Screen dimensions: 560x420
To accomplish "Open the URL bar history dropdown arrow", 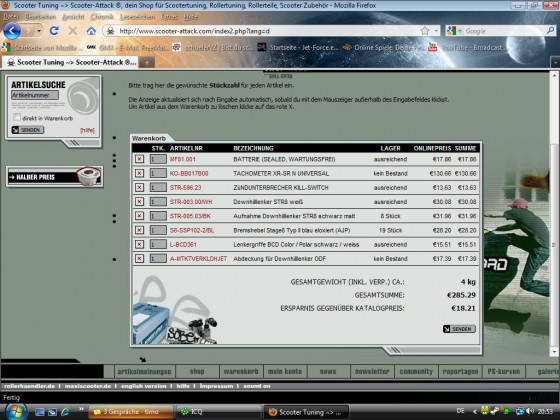I will [436, 31].
